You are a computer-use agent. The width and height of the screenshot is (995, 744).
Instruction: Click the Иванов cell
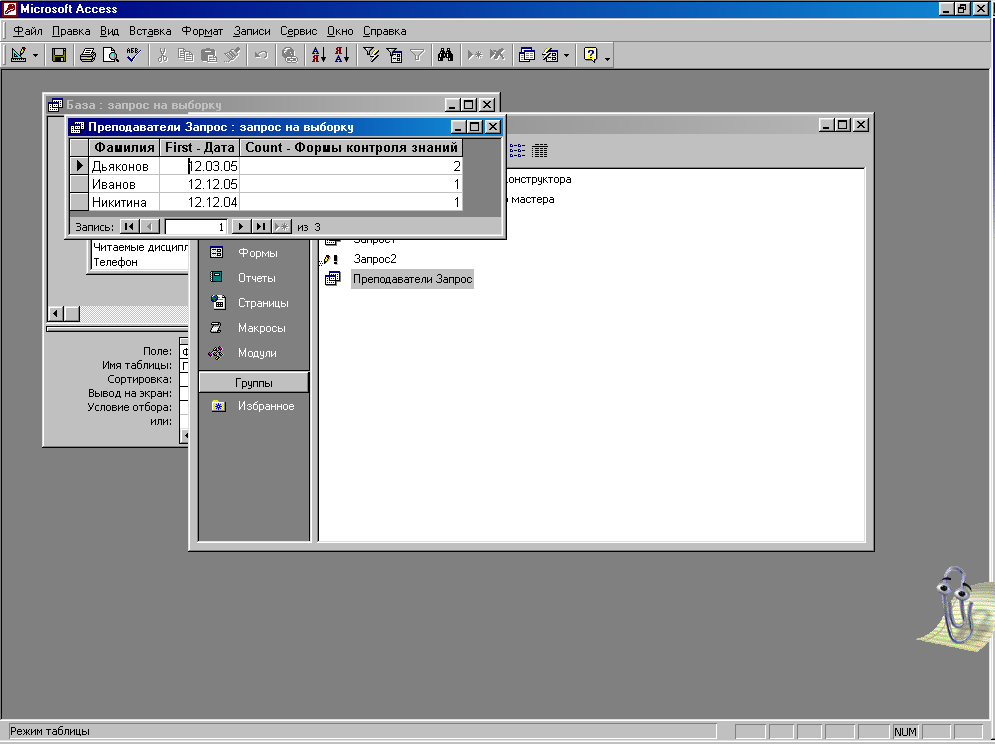(x=124, y=184)
